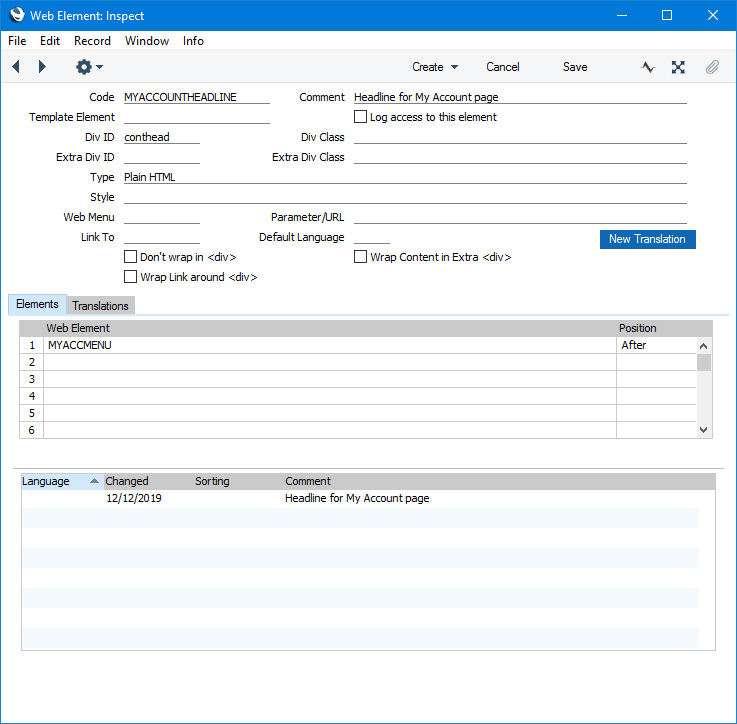
Task: Click the activity history icon
Action: (648, 67)
